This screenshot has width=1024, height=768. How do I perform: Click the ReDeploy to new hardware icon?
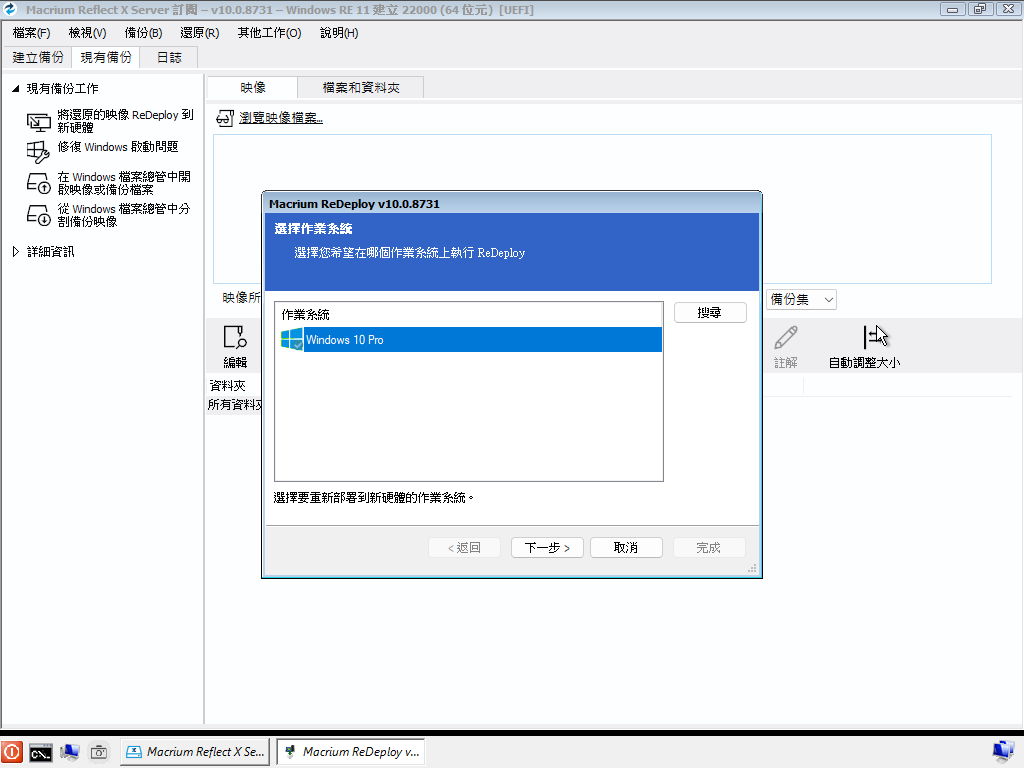tap(38, 122)
